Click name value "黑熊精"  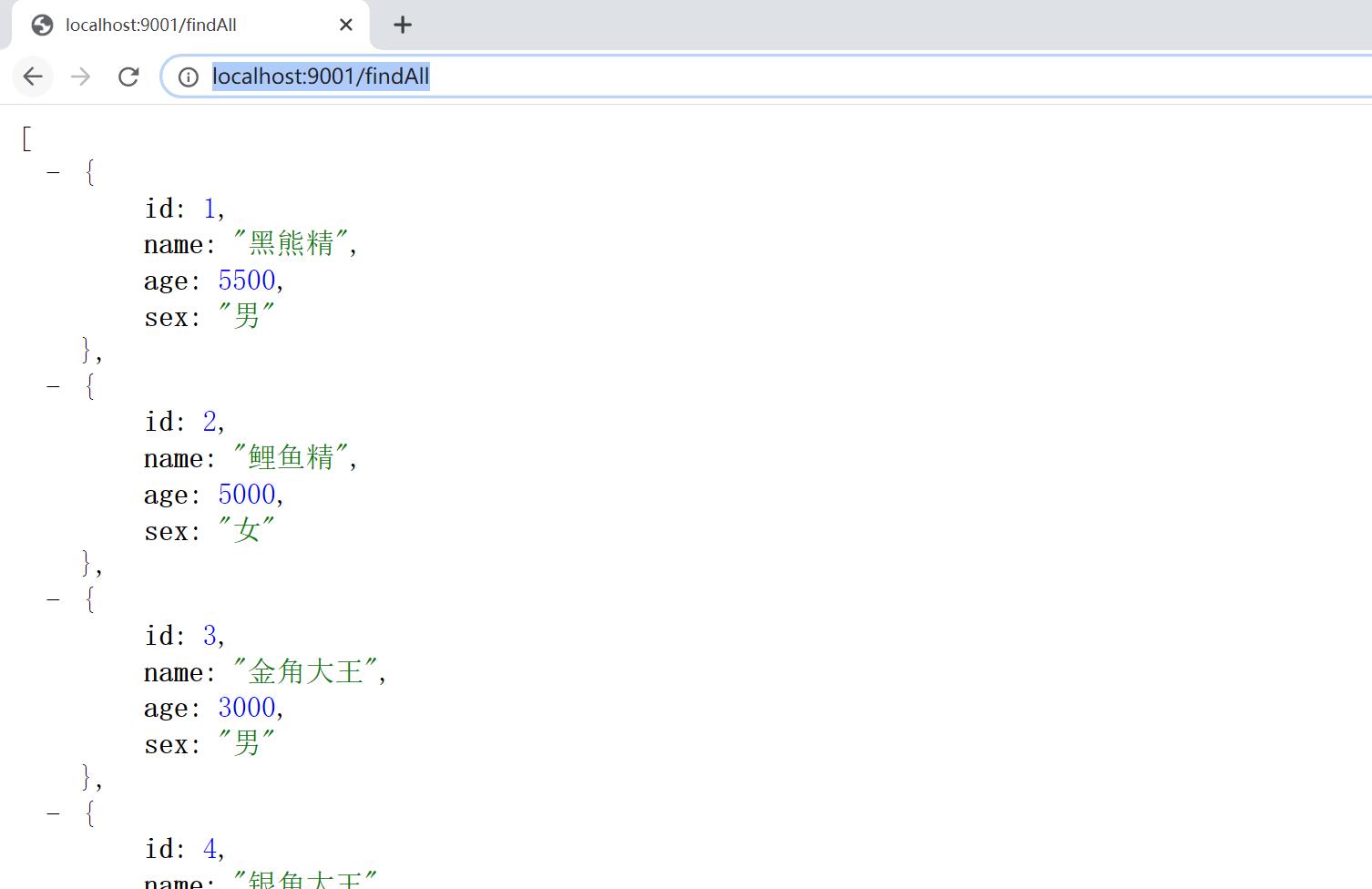click(x=291, y=243)
